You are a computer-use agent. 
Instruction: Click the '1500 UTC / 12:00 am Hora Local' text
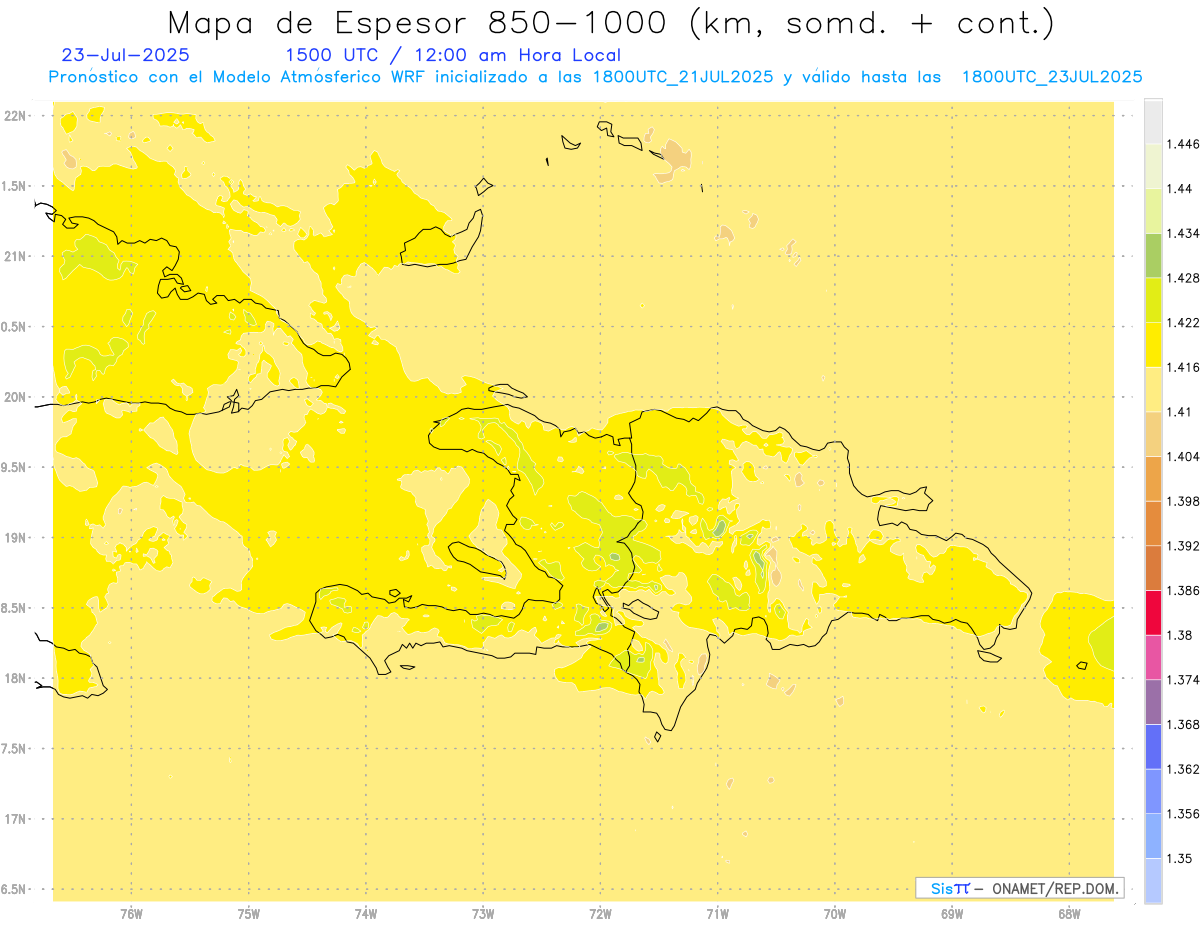[453, 55]
